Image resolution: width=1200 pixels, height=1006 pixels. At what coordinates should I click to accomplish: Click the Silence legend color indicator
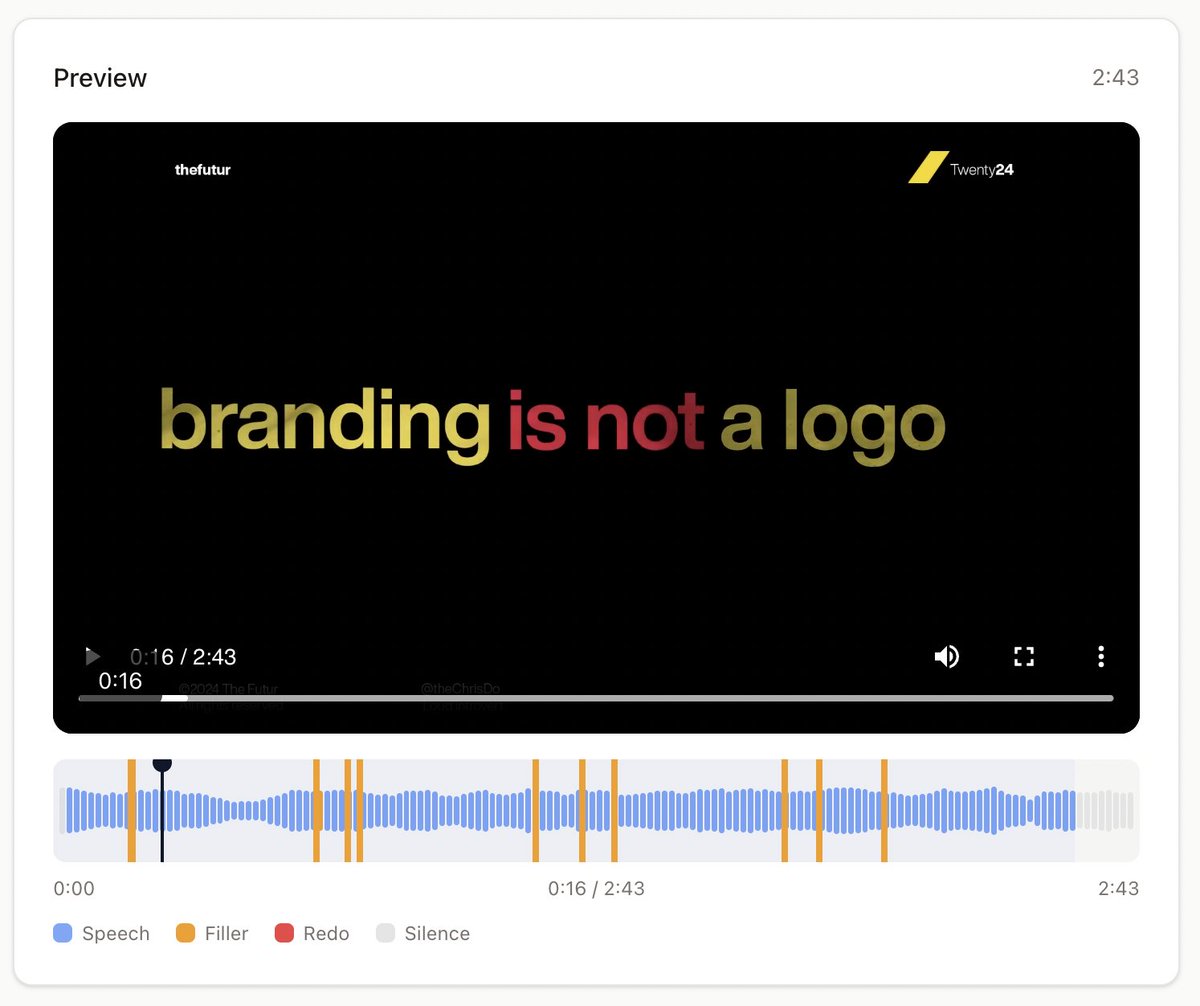tap(388, 932)
